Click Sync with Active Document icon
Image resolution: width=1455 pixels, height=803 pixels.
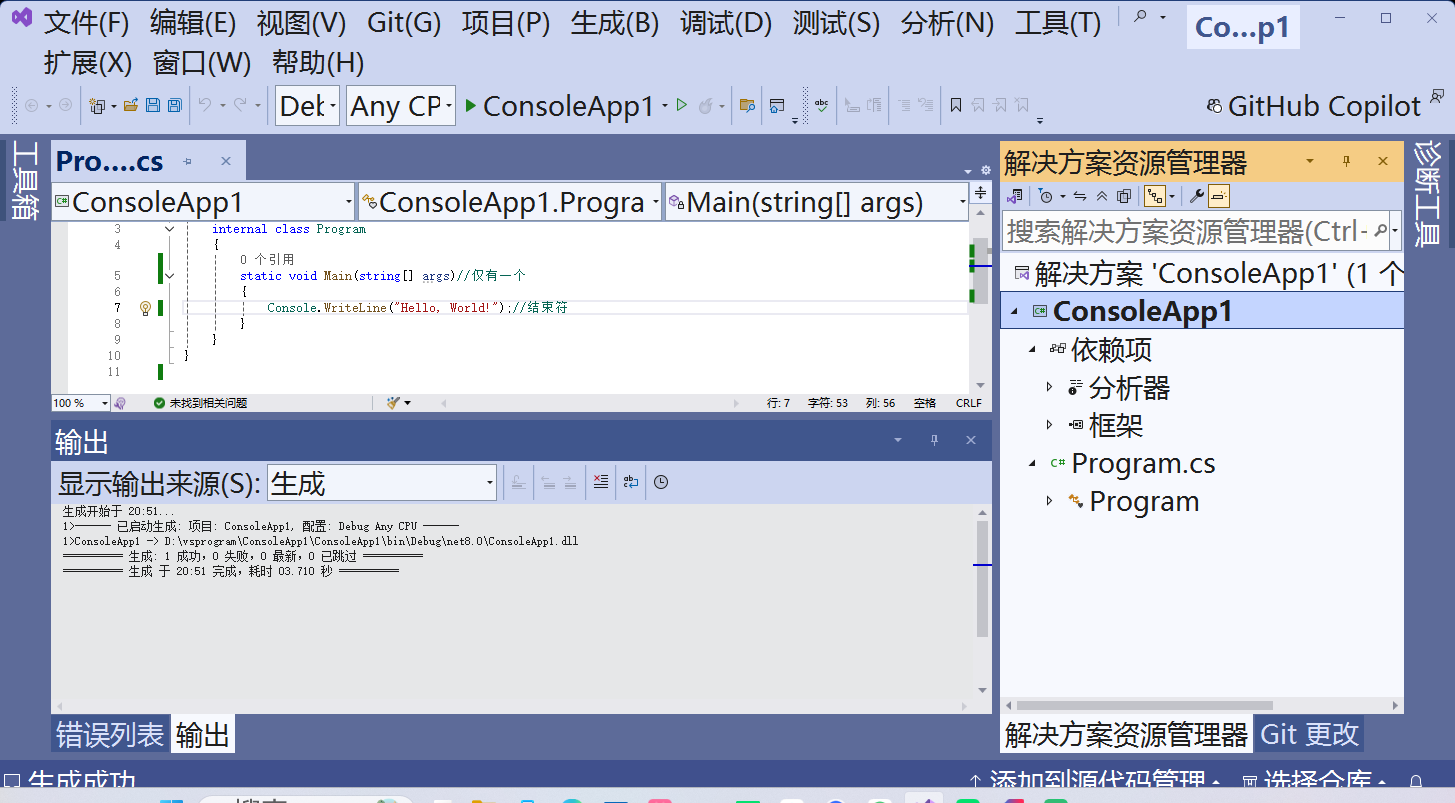[1080, 196]
